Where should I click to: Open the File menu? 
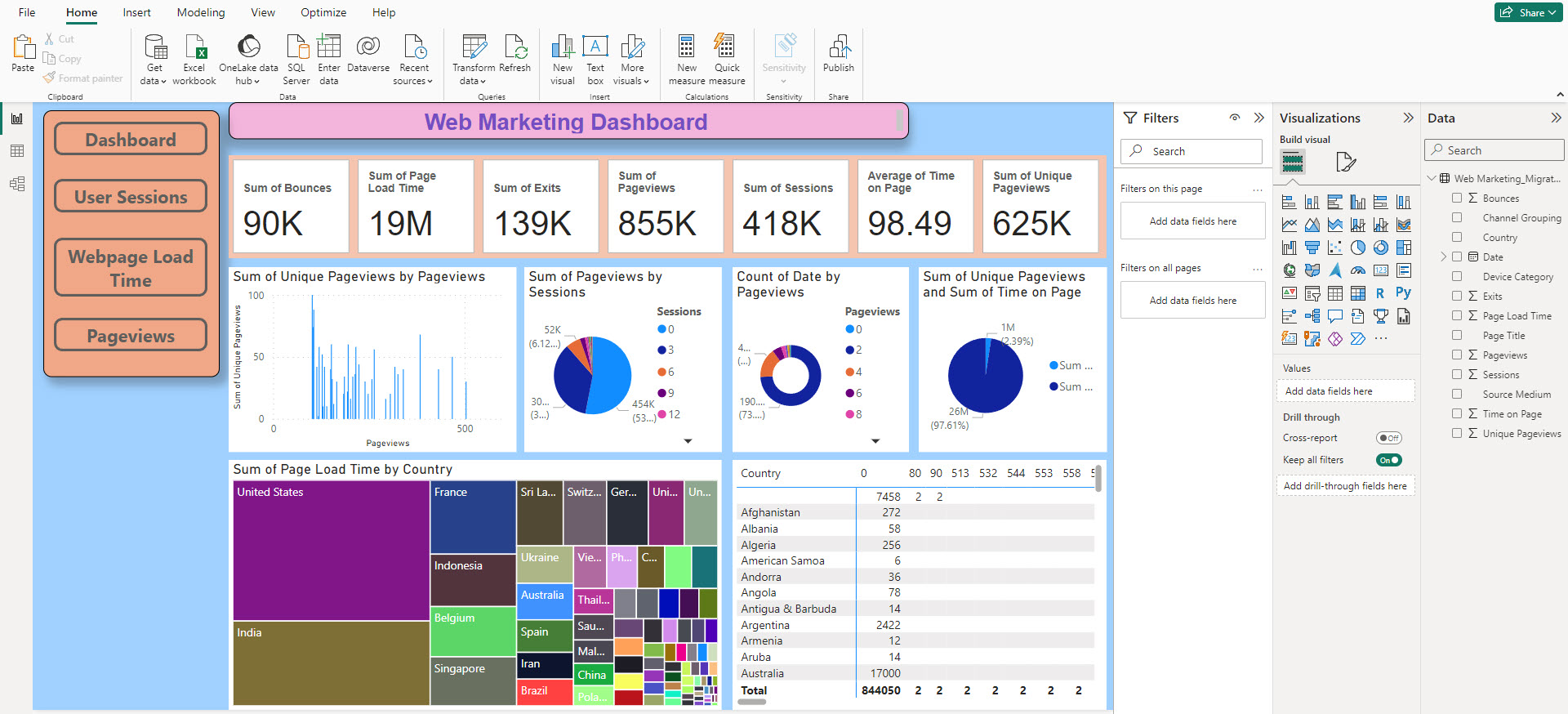(x=27, y=12)
